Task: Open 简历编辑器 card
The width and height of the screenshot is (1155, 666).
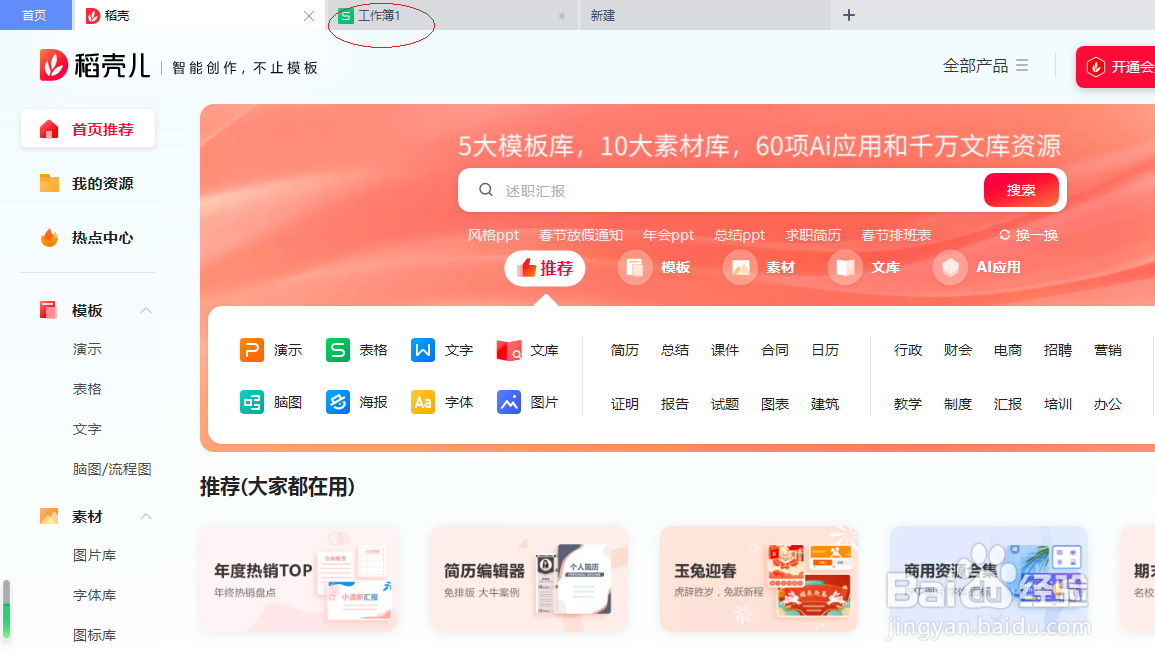Action: pos(529,579)
